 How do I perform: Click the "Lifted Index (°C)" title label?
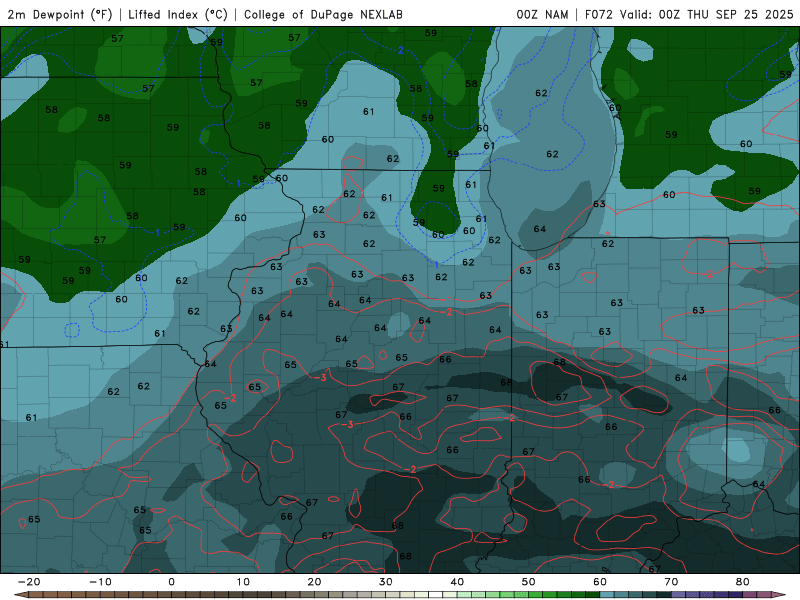point(178,14)
